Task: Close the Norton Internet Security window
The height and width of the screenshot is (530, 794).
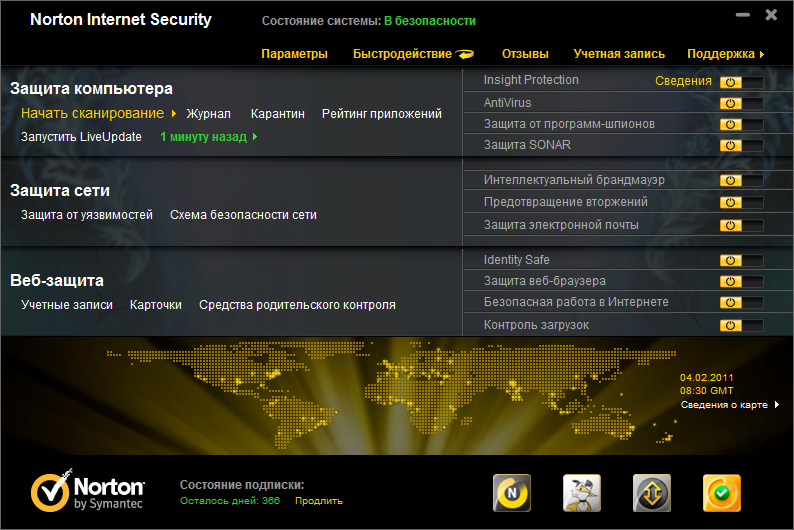Action: pos(771,15)
